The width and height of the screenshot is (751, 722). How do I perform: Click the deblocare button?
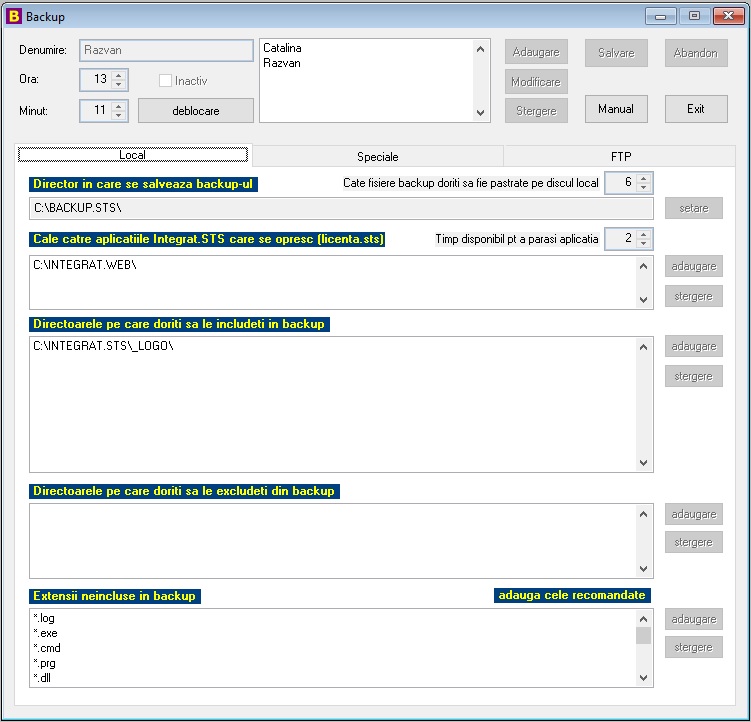click(196, 111)
